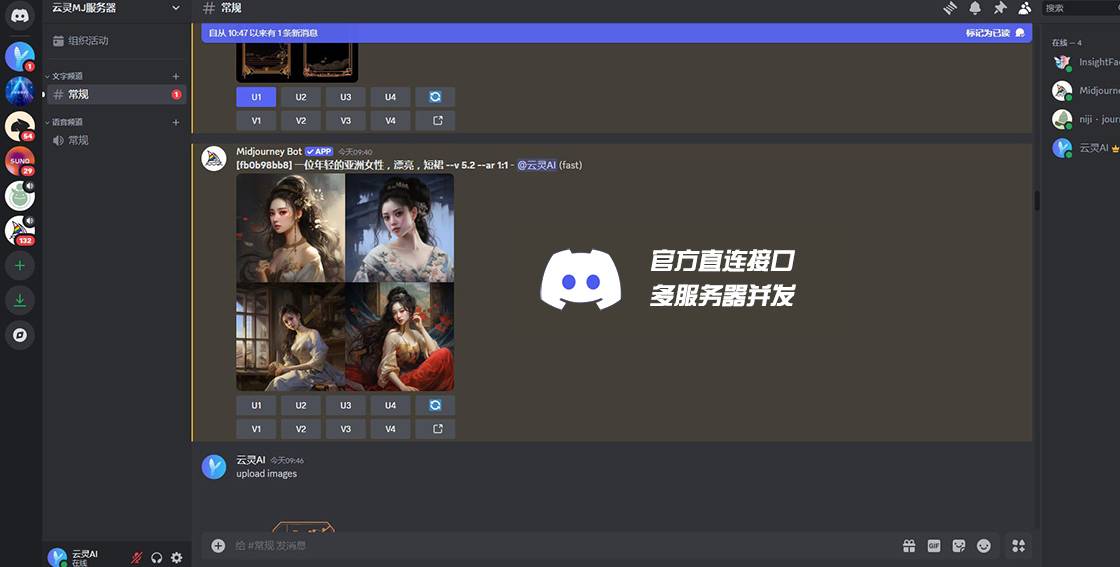Click chat area scrollbar thumb
Screen dimensions: 1120x567
point(1036,200)
